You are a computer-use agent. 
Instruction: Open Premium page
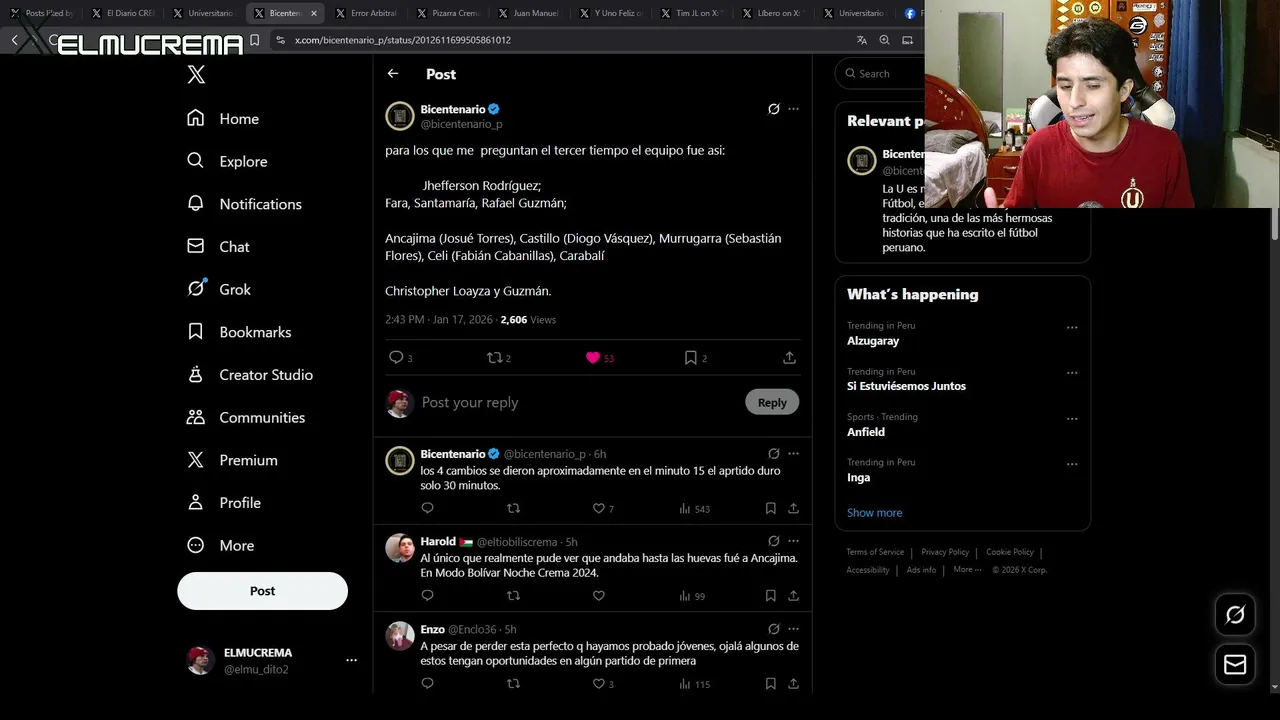click(232, 460)
